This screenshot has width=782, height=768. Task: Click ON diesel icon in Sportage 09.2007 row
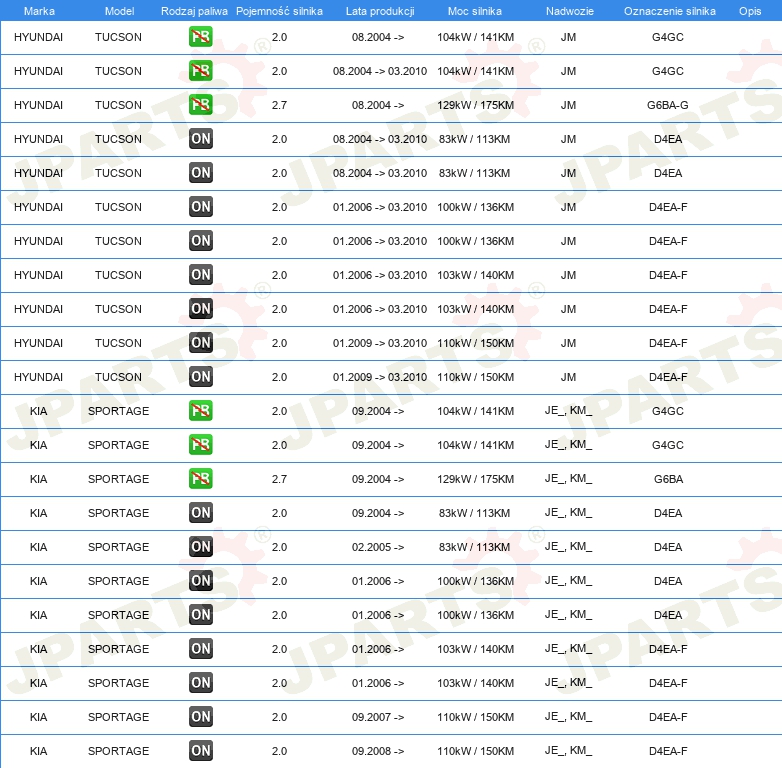coord(200,717)
